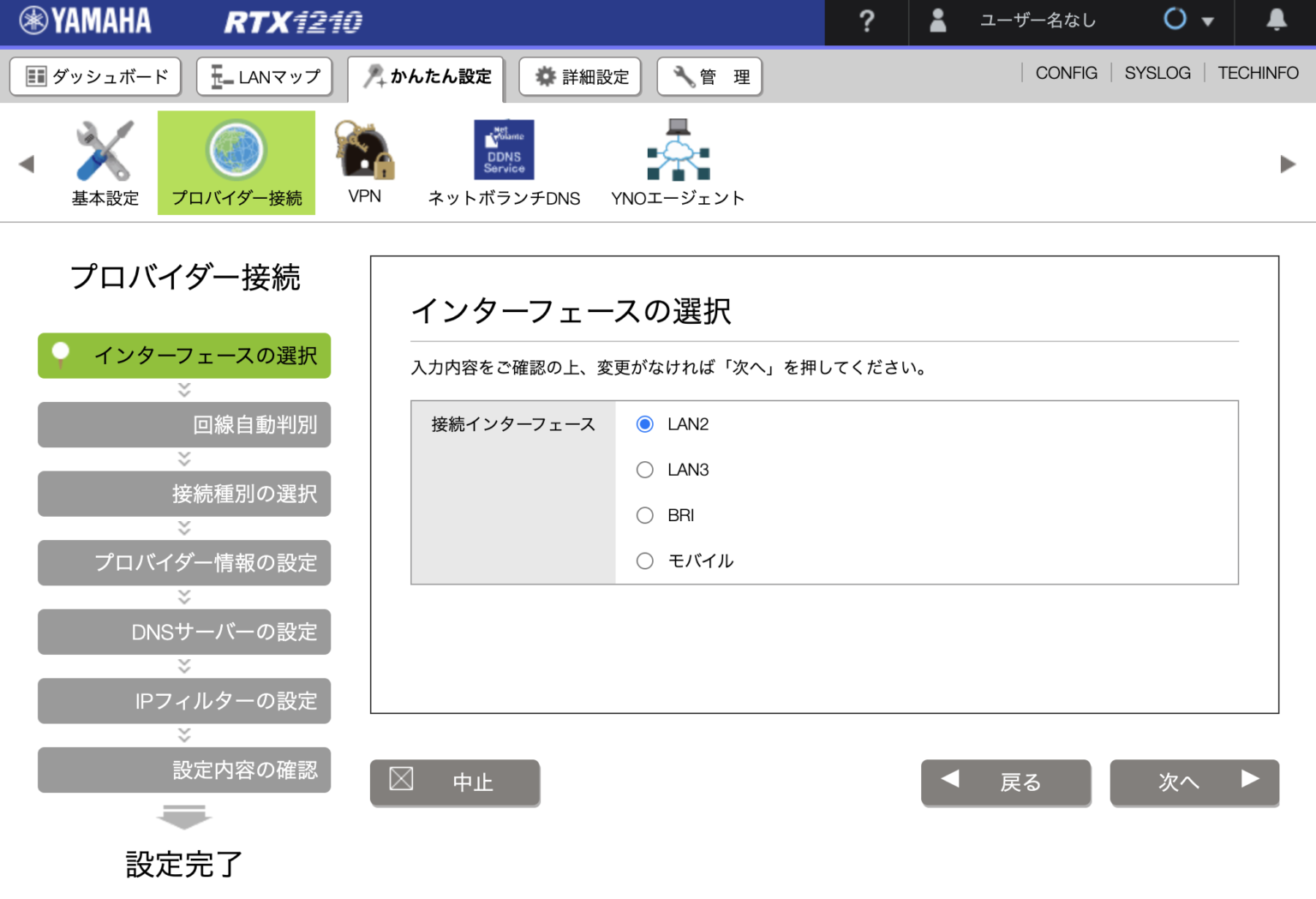Select the モバイル radio button
Viewport: 1316px width, 899px height.
645,560
